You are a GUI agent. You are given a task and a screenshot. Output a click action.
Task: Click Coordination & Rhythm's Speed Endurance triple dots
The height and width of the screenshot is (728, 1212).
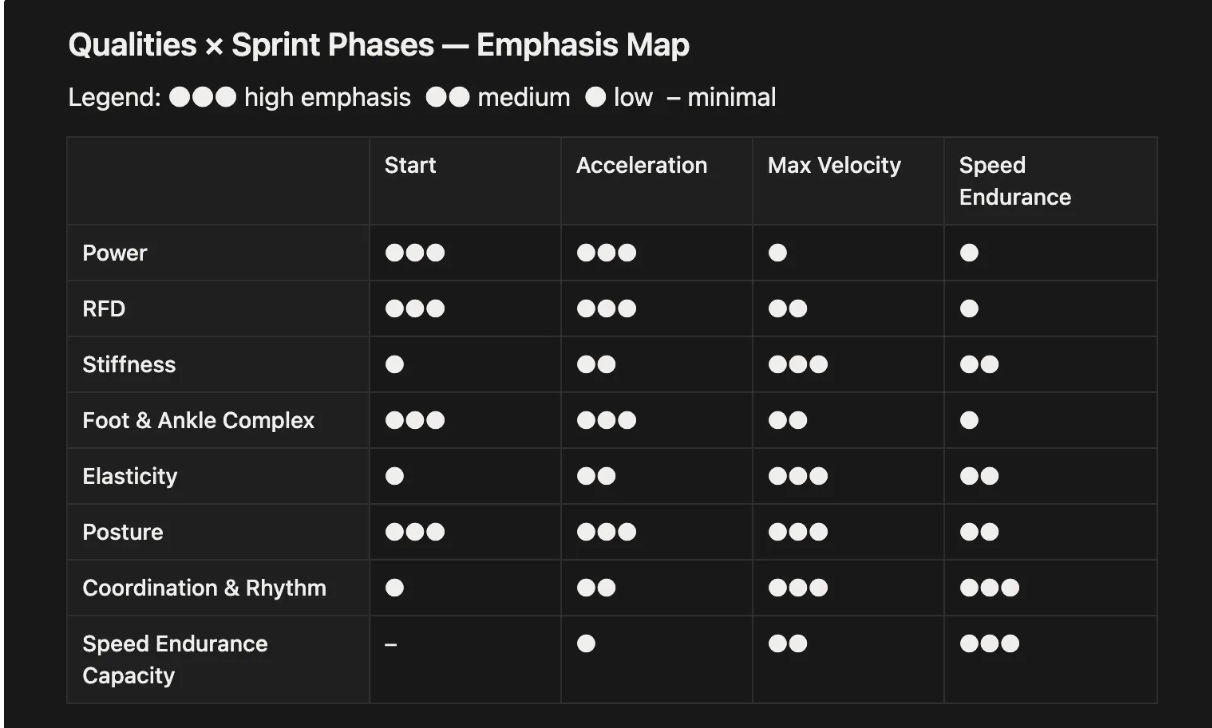point(989,588)
